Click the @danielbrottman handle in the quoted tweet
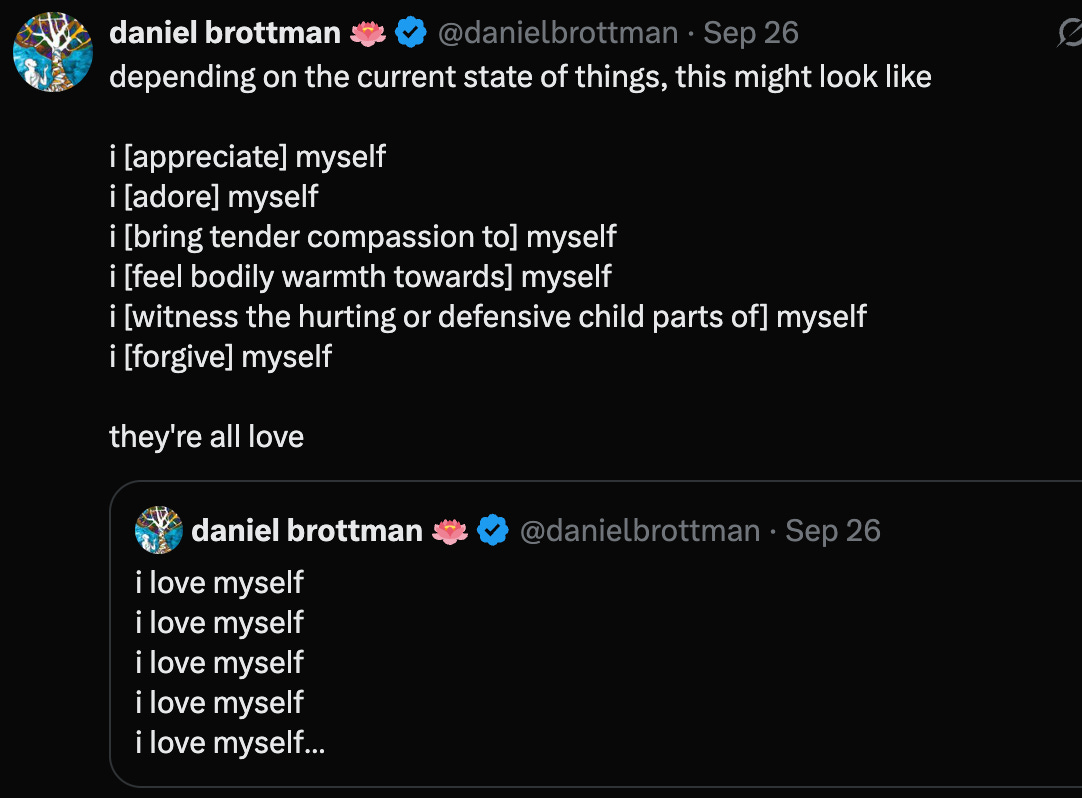 tap(640, 530)
